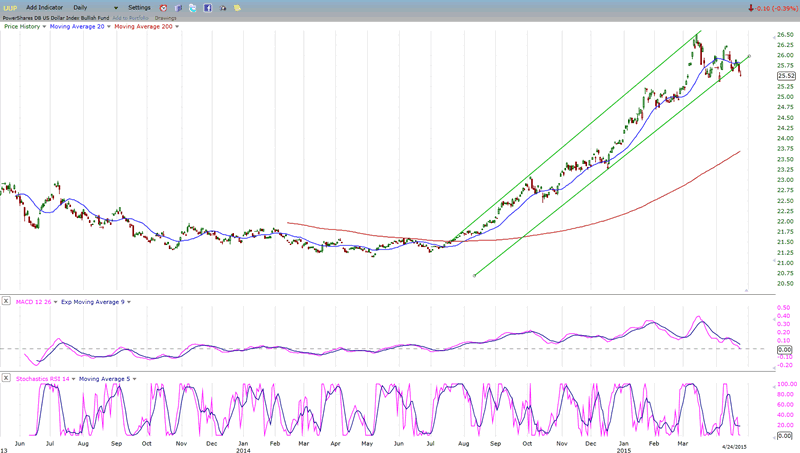Click the purple icon next to the alarm clock
This screenshot has width=800, height=453.
coord(178,7)
